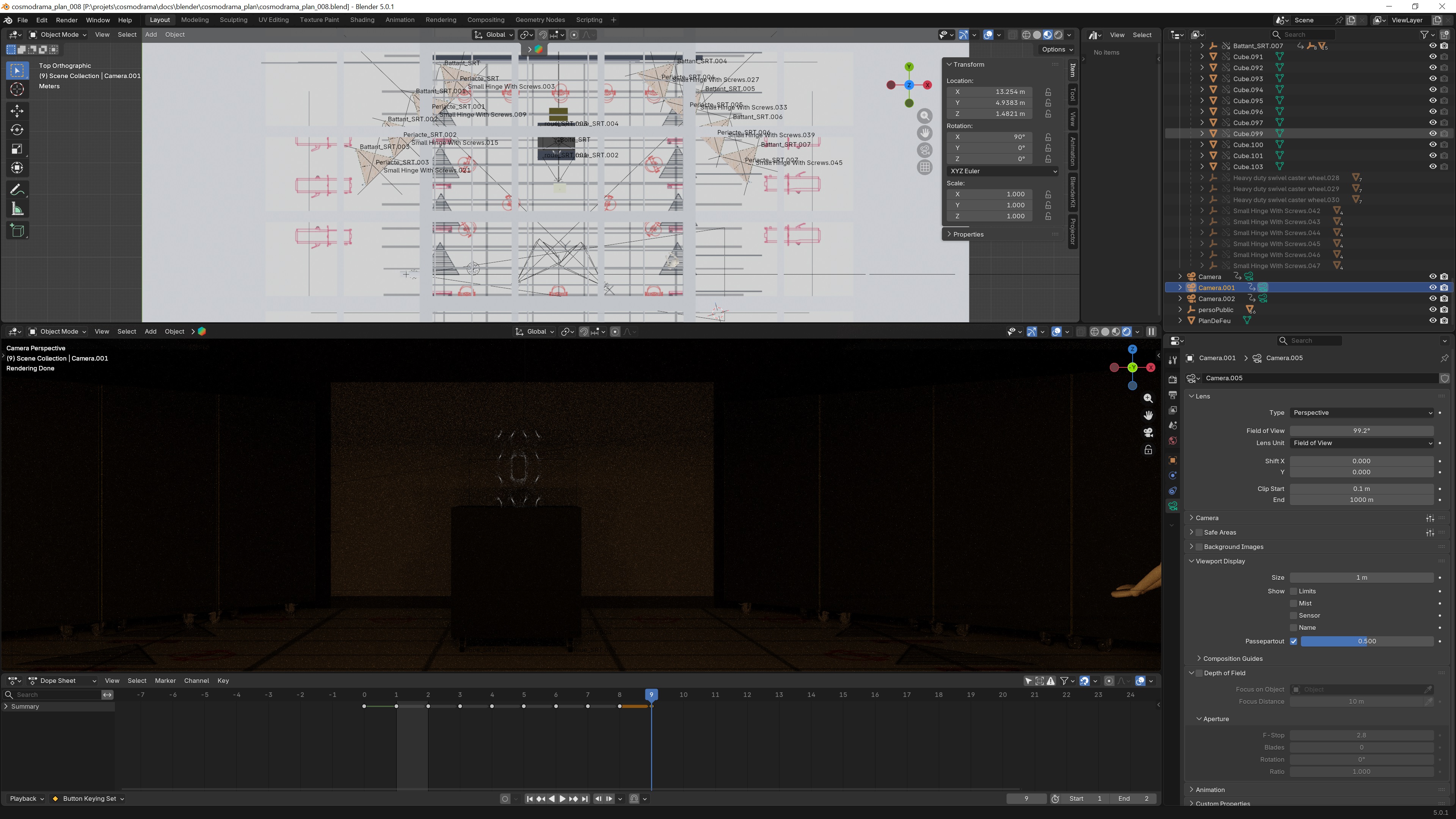1456x819 pixels.
Task: Expand the Camera.002 outliner item
Action: click(x=1180, y=298)
